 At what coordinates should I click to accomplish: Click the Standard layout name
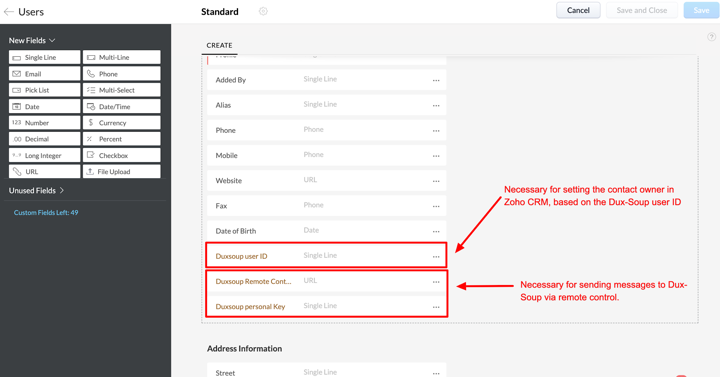pos(219,12)
